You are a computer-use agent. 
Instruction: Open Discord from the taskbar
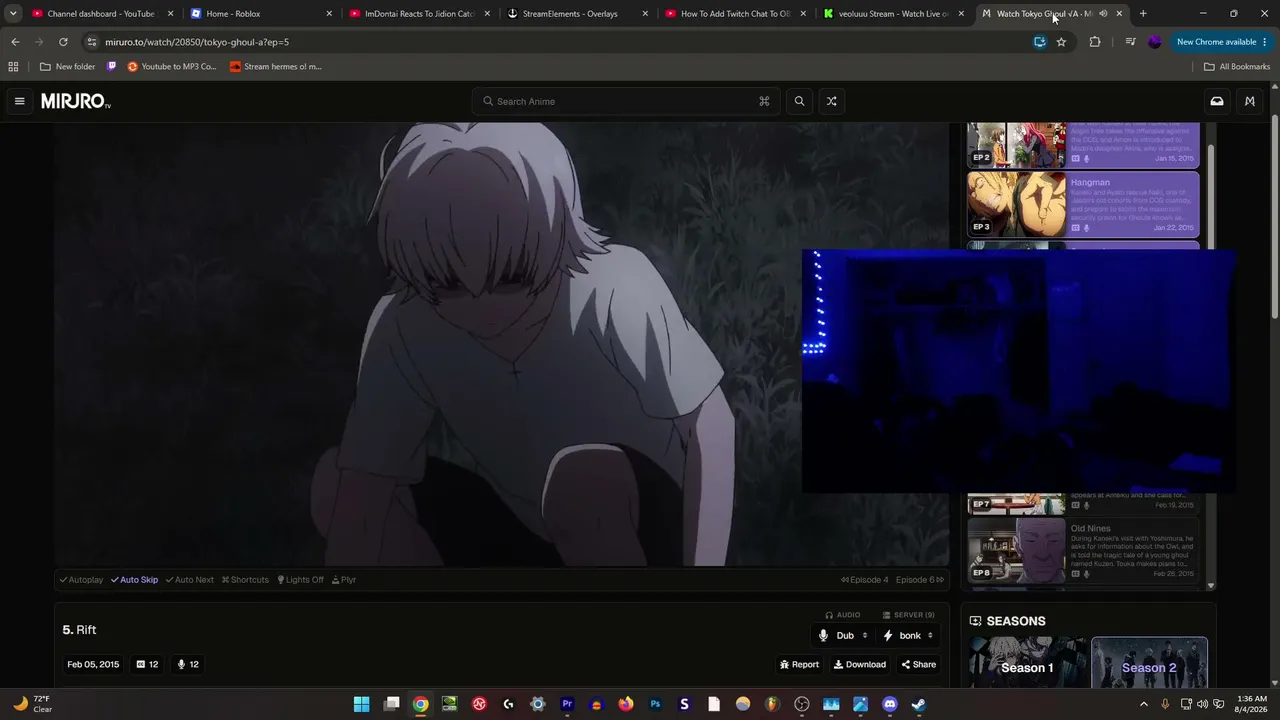(x=890, y=704)
